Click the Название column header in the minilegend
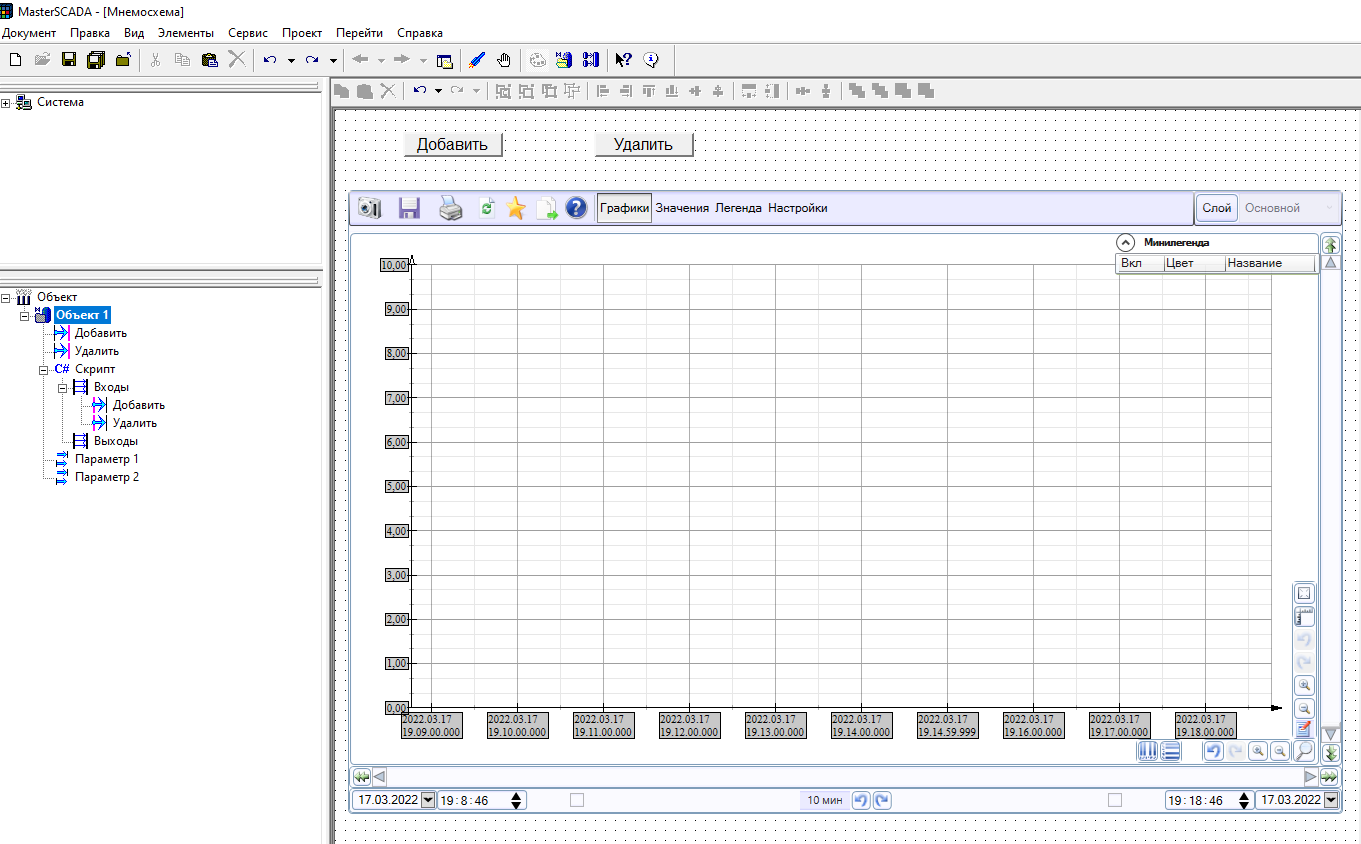The image size is (1361, 844). click(1268, 263)
